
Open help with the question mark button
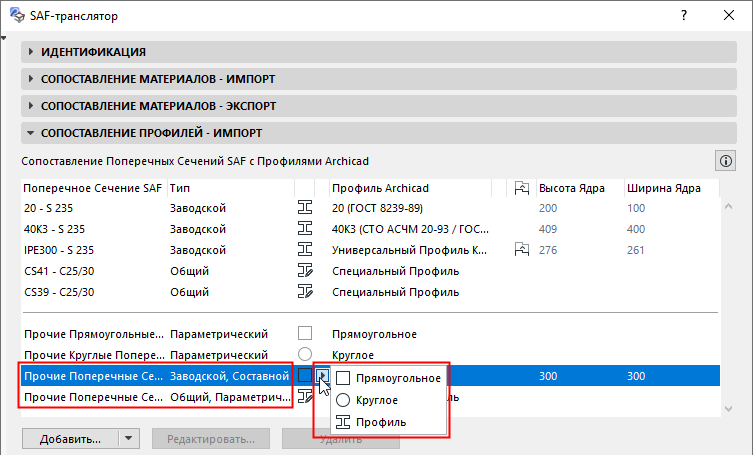(684, 15)
